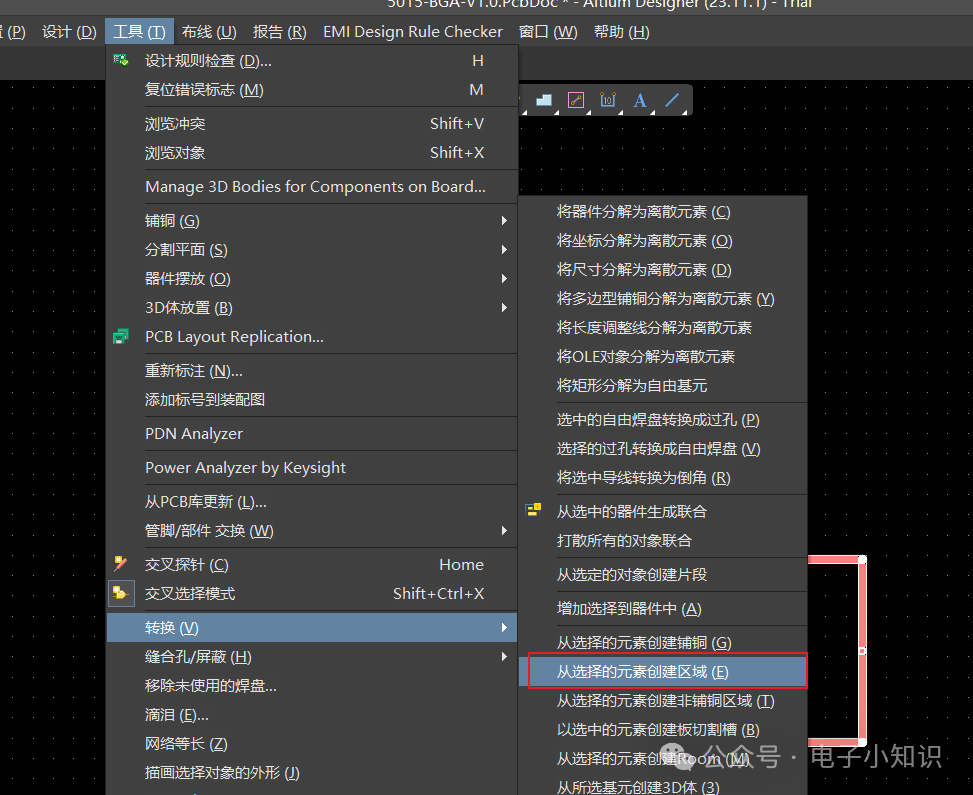Choose 交叉探针 (C) menu item
The height and width of the screenshot is (795, 973).
pos(312,564)
